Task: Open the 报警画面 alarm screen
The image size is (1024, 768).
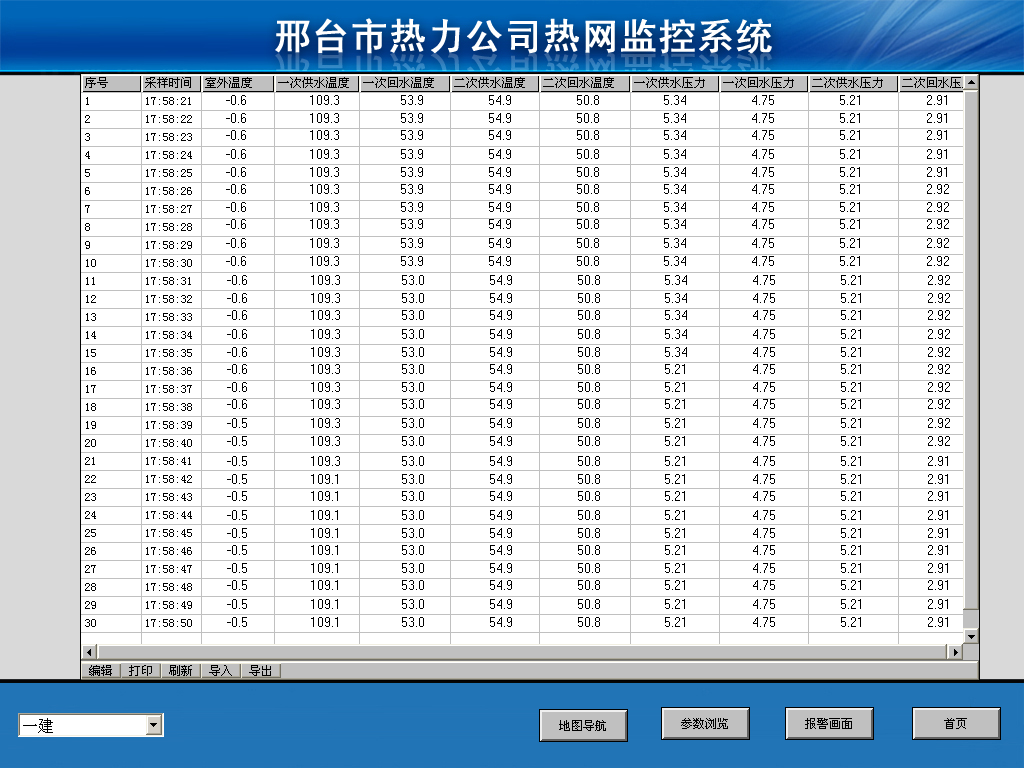Action: [828, 724]
